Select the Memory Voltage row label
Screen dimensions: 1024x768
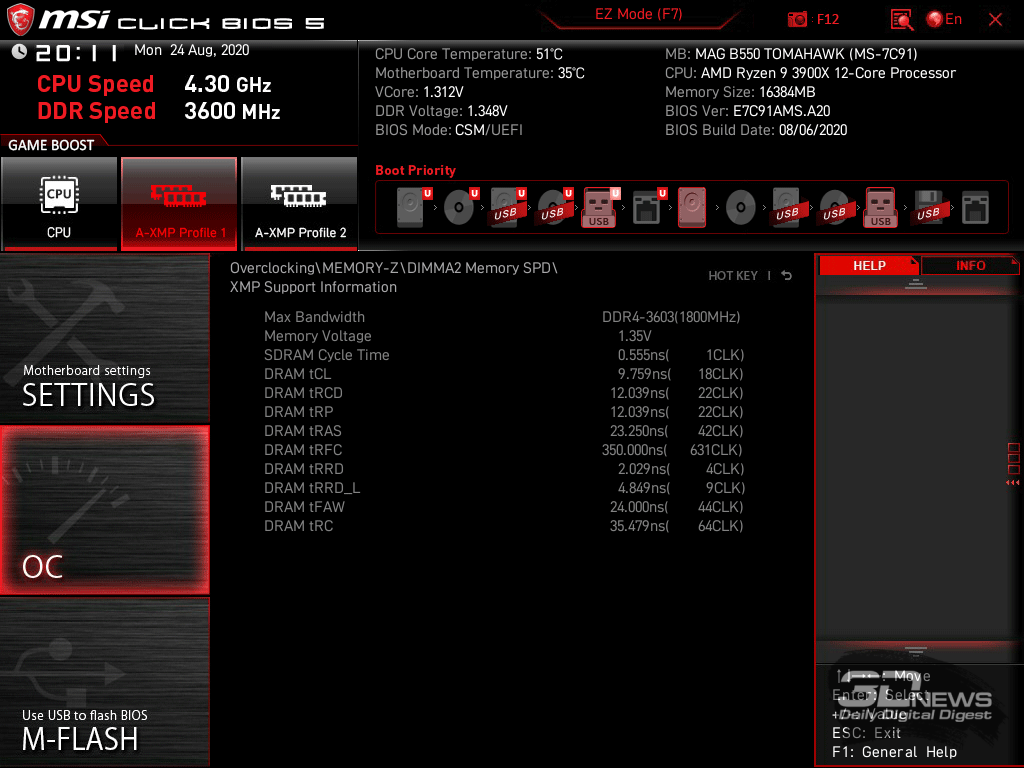(x=317, y=336)
